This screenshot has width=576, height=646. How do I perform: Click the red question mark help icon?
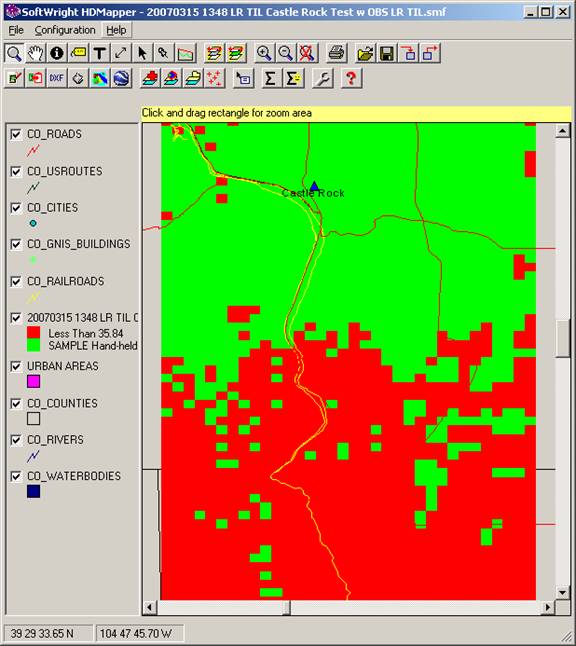pos(351,78)
